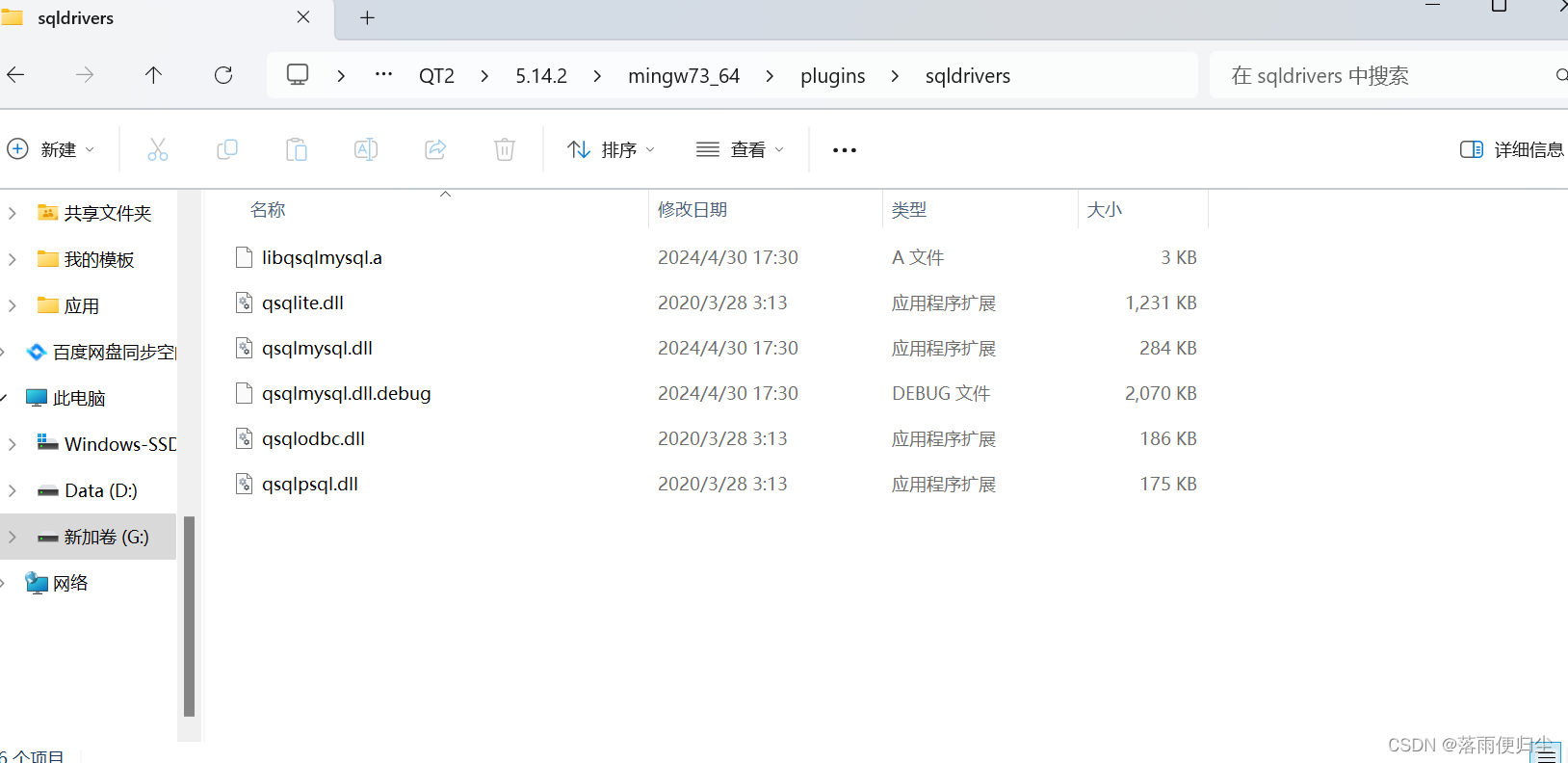The width and height of the screenshot is (1568, 763).
Task: Click the qsqlmysql.dll.debug file icon
Action: tap(245, 393)
